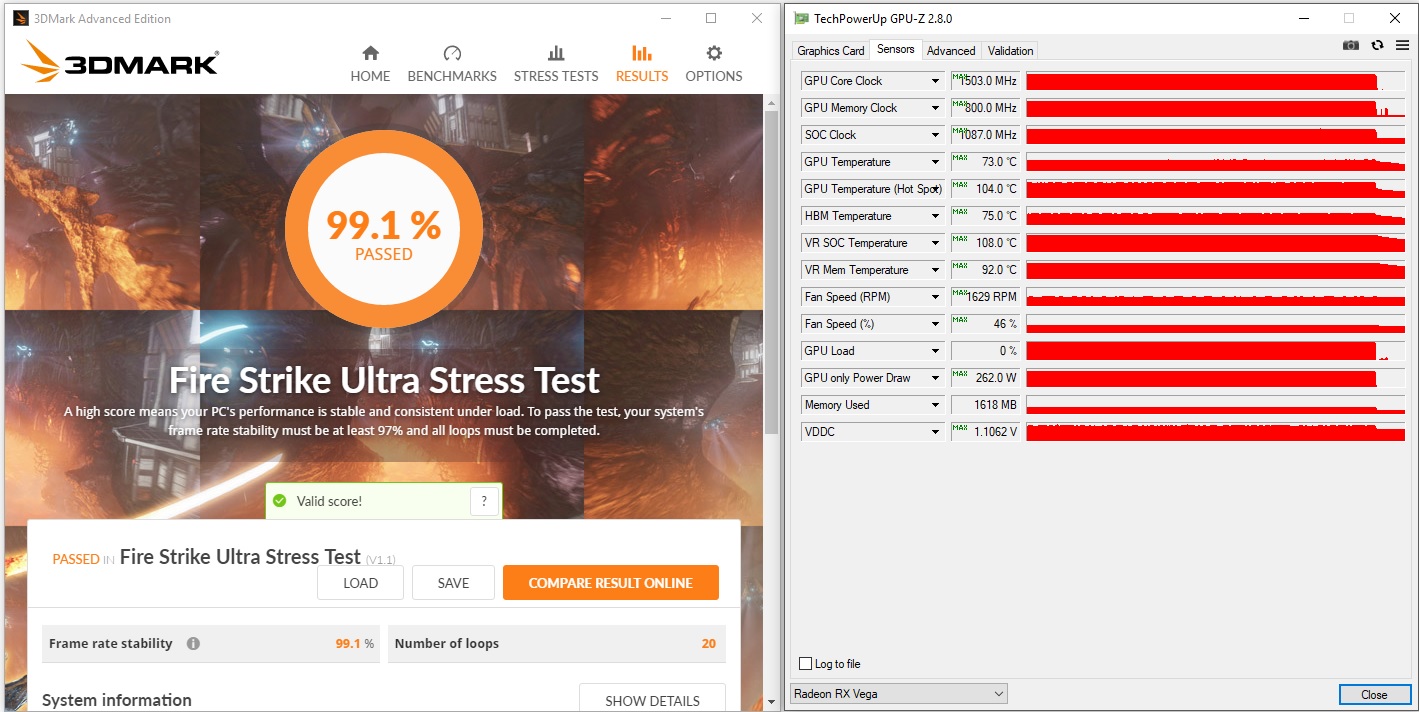Click COMPARE RESULT ONLINE button
This screenshot has height=712, width=1419.
click(610, 583)
